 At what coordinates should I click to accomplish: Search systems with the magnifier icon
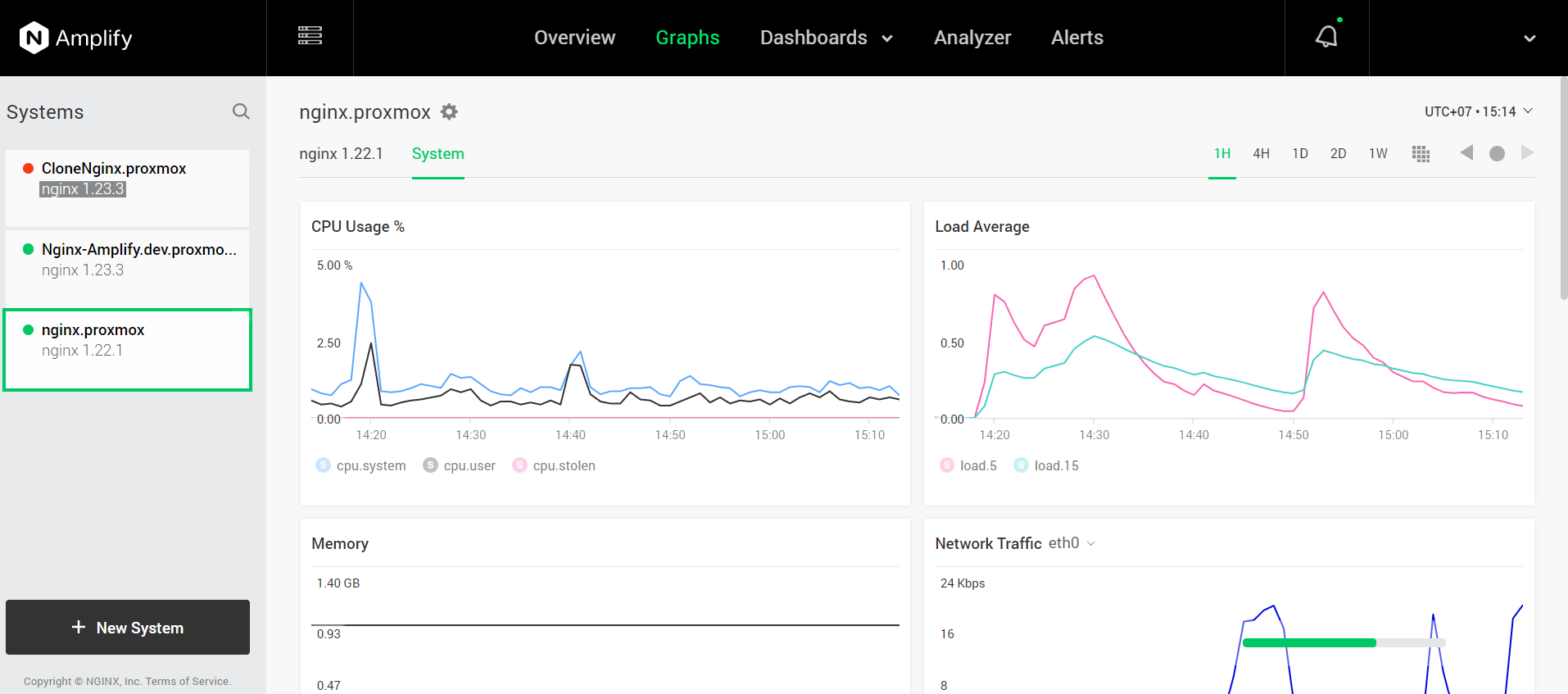[x=241, y=111]
